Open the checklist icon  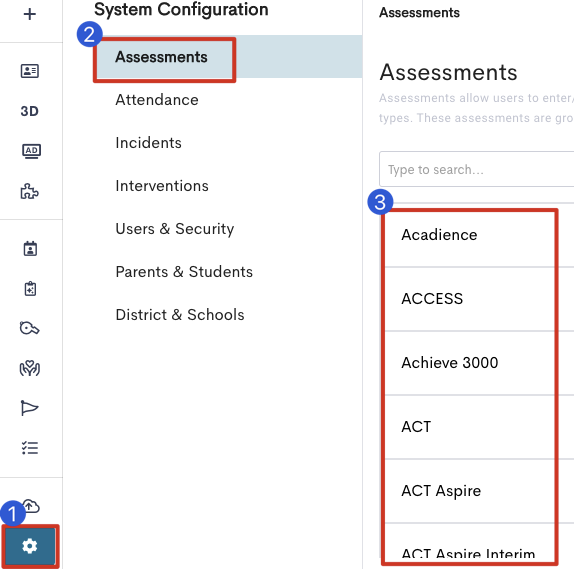(30, 447)
